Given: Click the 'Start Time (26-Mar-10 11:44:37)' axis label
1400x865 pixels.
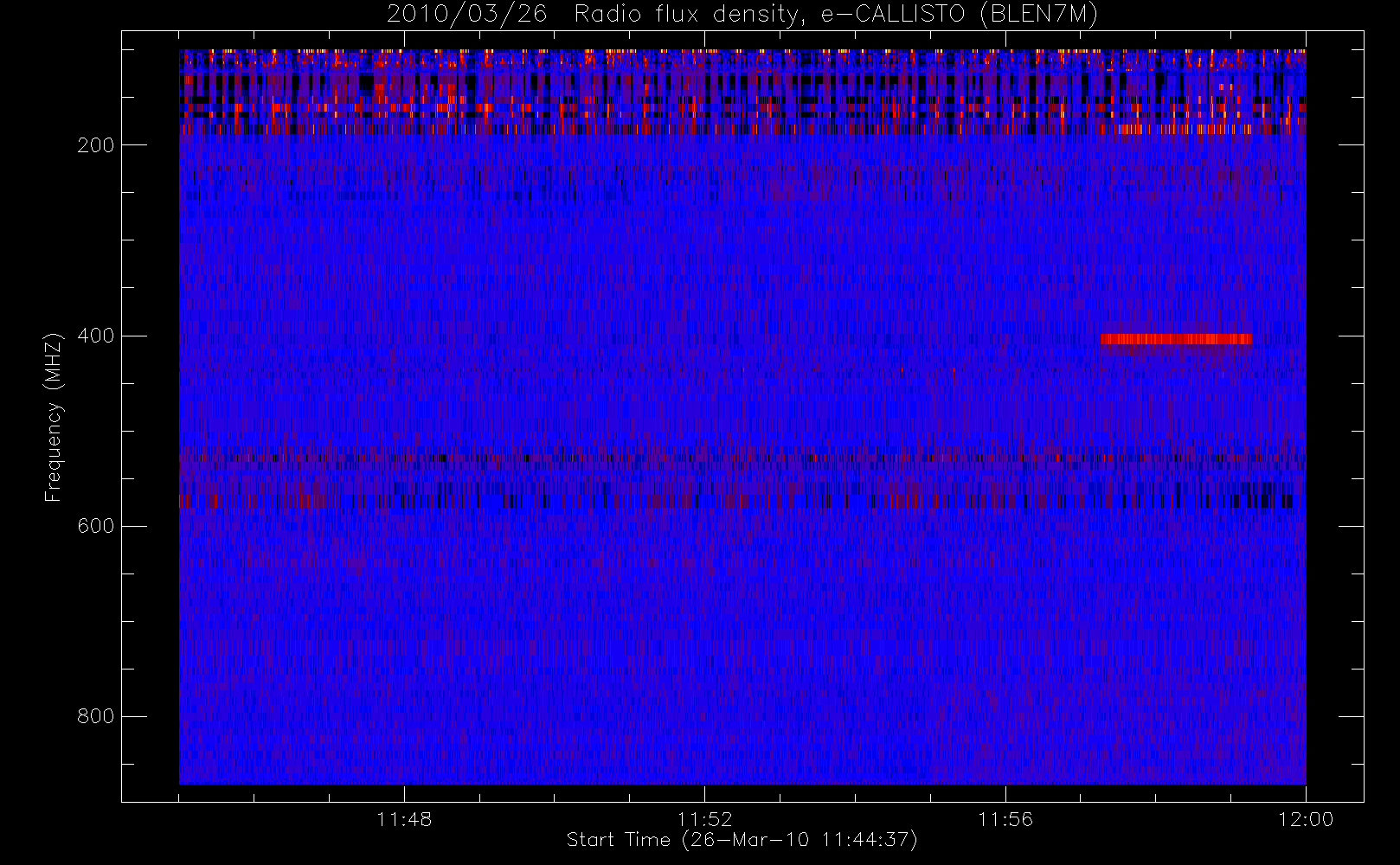Looking at the screenshot, I should (x=742, y=840).
